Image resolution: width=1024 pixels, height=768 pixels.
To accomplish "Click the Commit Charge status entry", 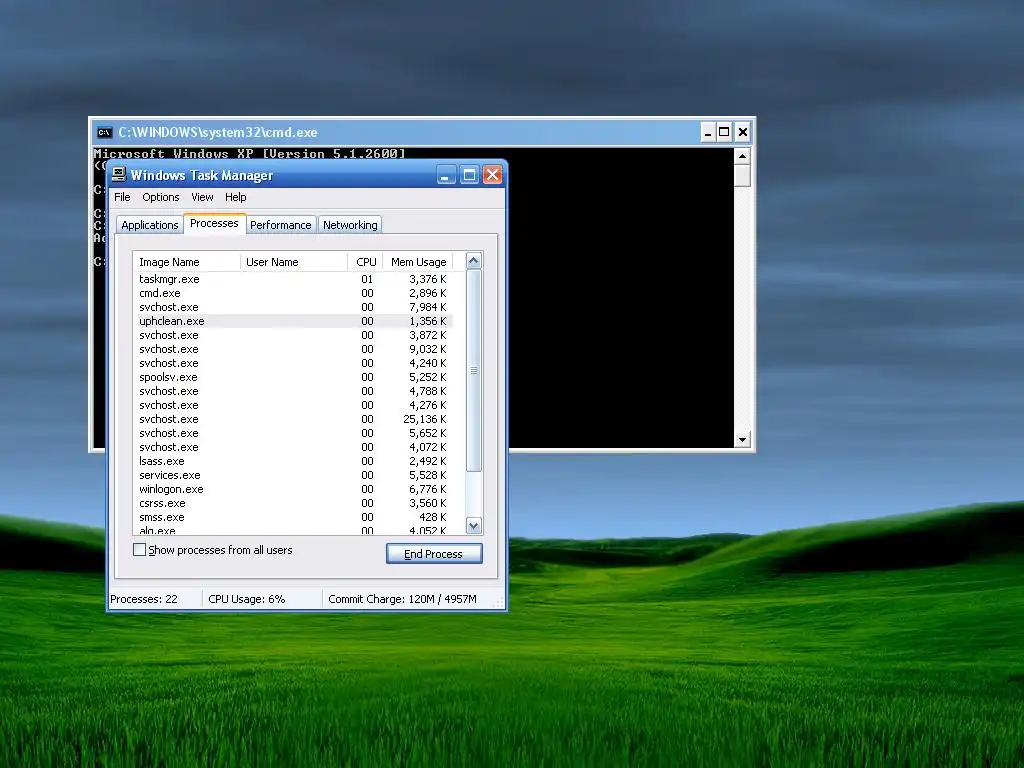I will 403,599.
